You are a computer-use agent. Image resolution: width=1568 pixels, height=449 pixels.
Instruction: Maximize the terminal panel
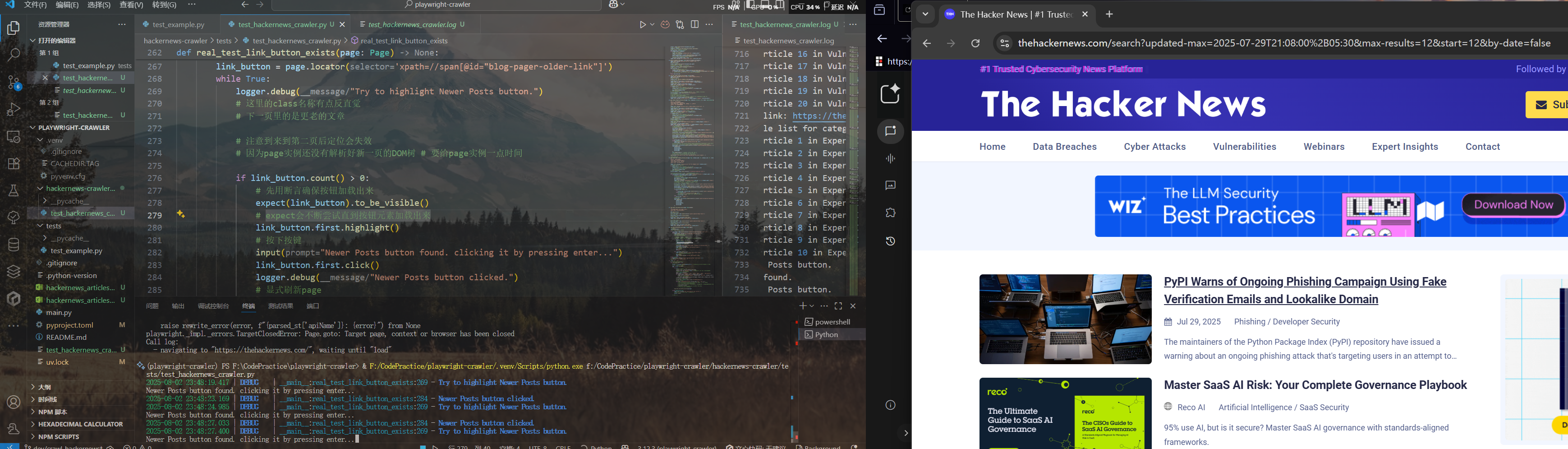coord(838,306)
